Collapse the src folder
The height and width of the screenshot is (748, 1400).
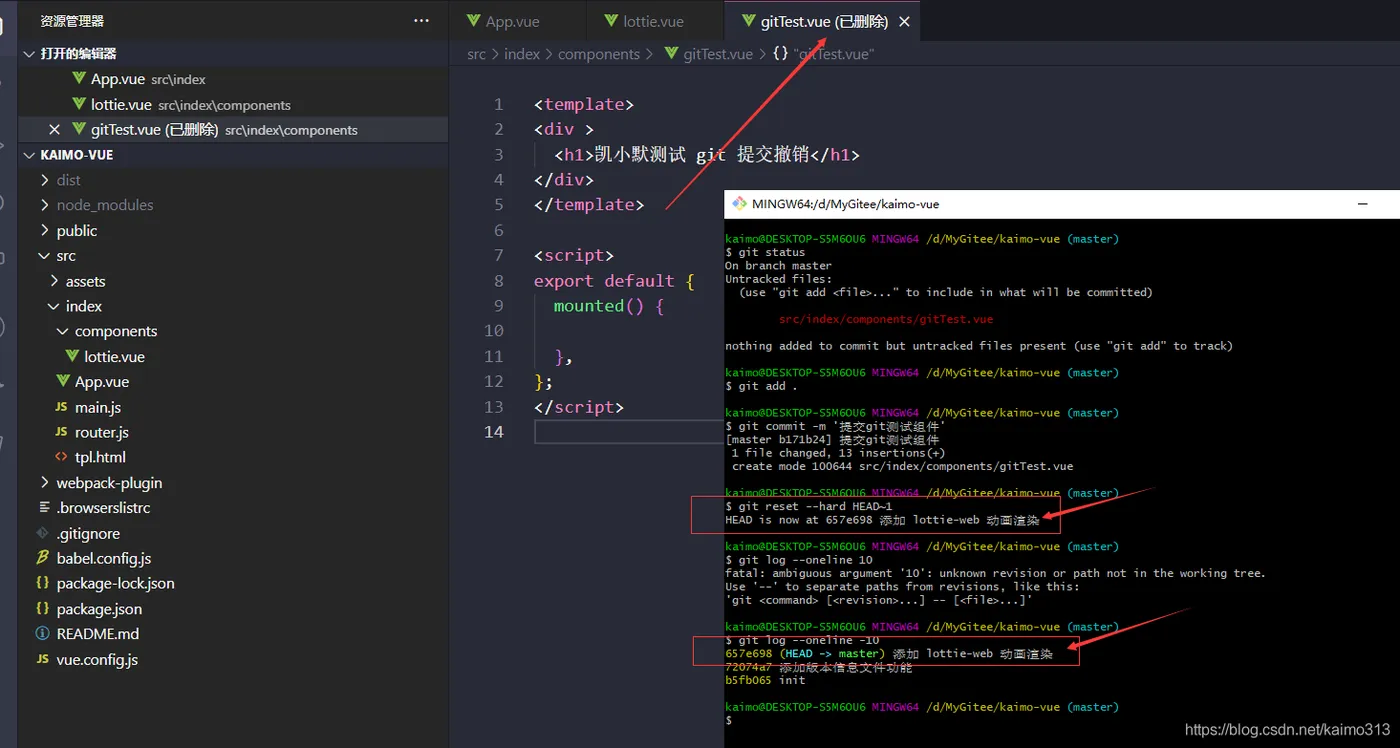coord(44,256)
